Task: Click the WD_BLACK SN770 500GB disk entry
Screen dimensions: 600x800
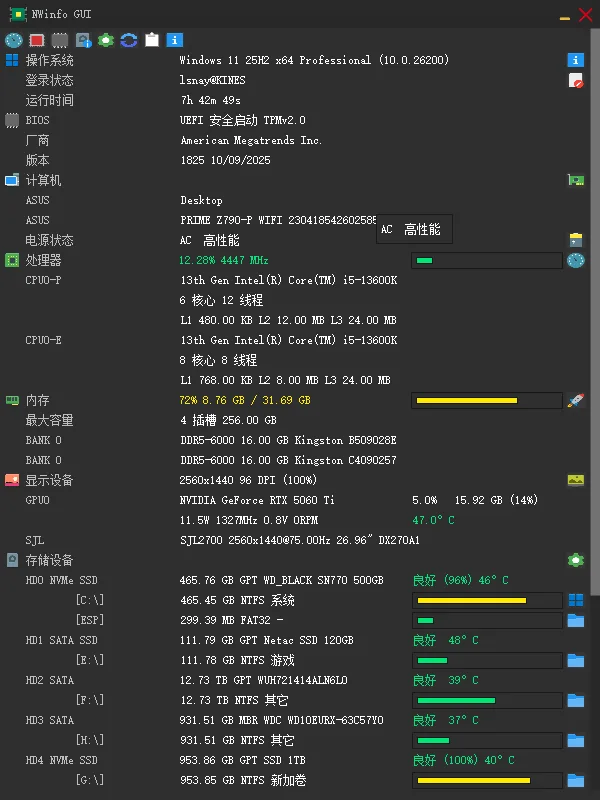Action: (x=281, y=580)
